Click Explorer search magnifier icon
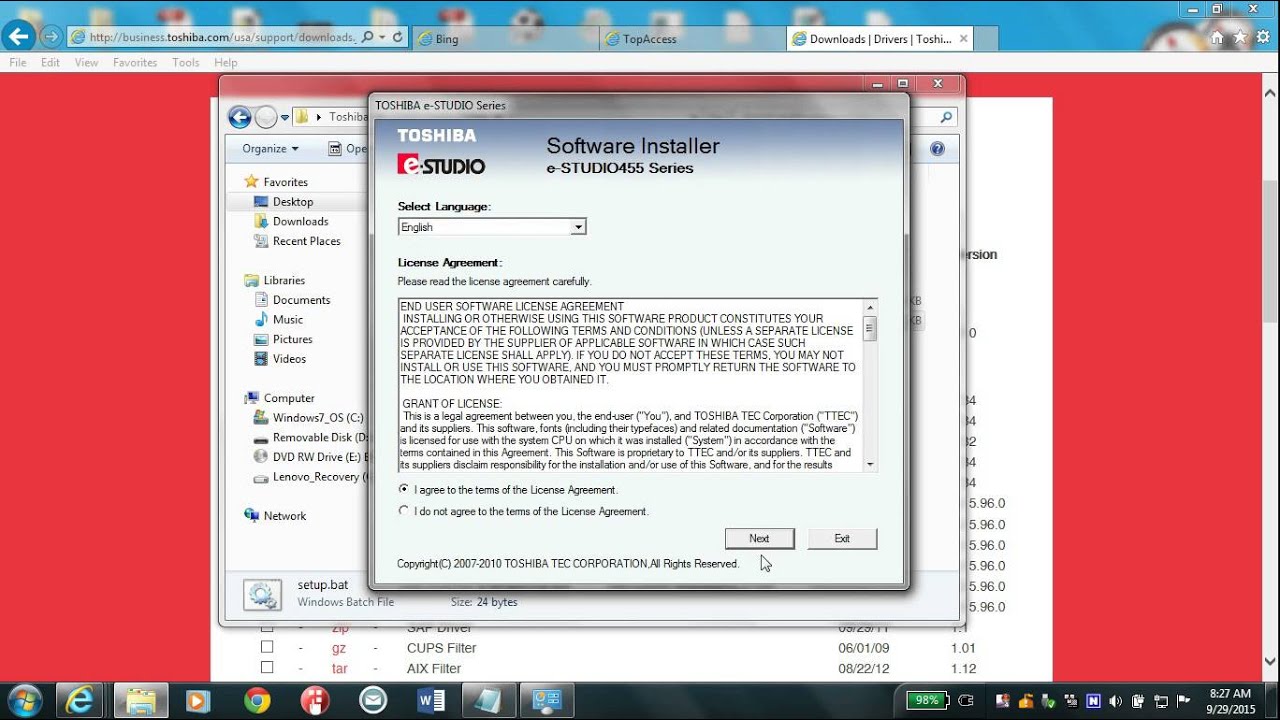Viewport: 1280px width, 720px height. click(x=947, y=117)
